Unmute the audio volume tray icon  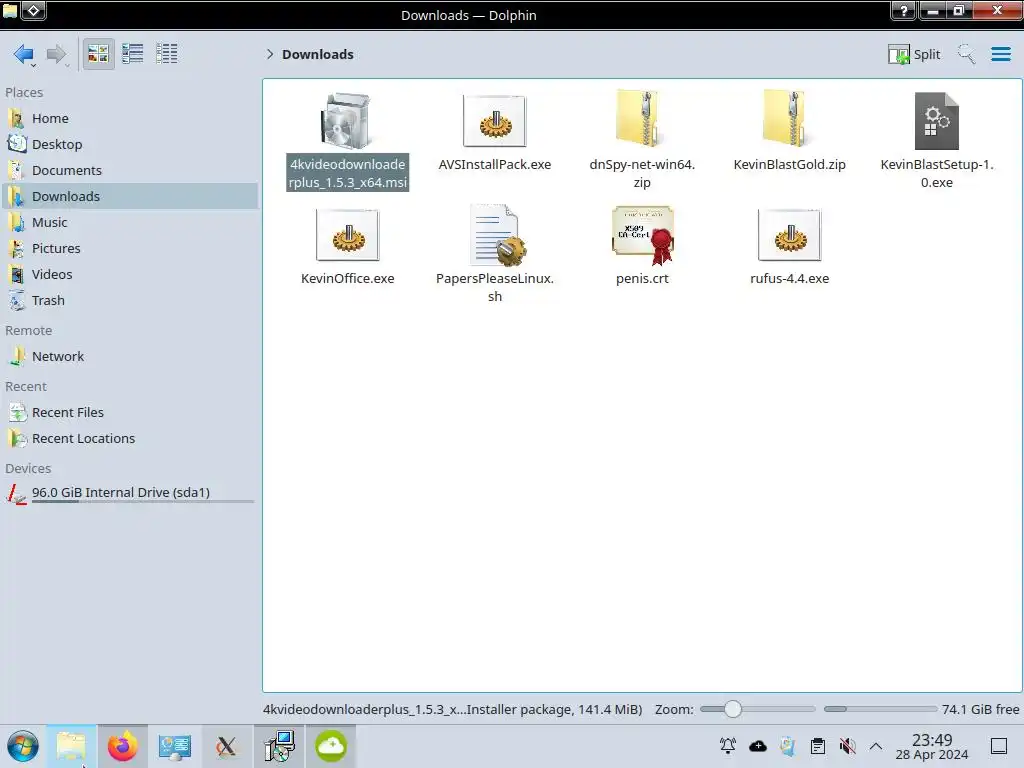pyautogui.click(x=847, y=746)
